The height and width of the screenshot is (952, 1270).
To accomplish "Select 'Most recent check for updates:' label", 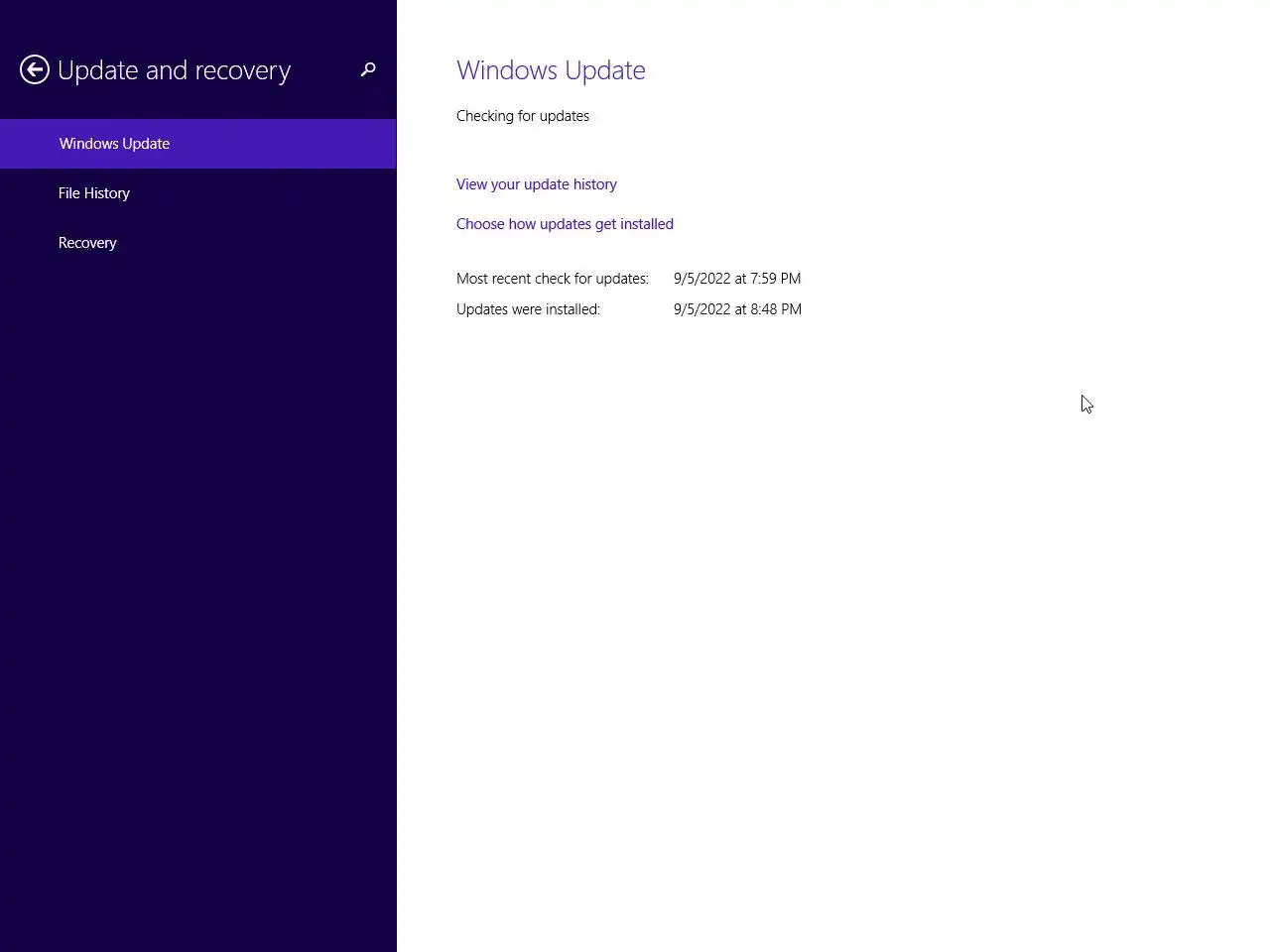I will pos(553,279).
